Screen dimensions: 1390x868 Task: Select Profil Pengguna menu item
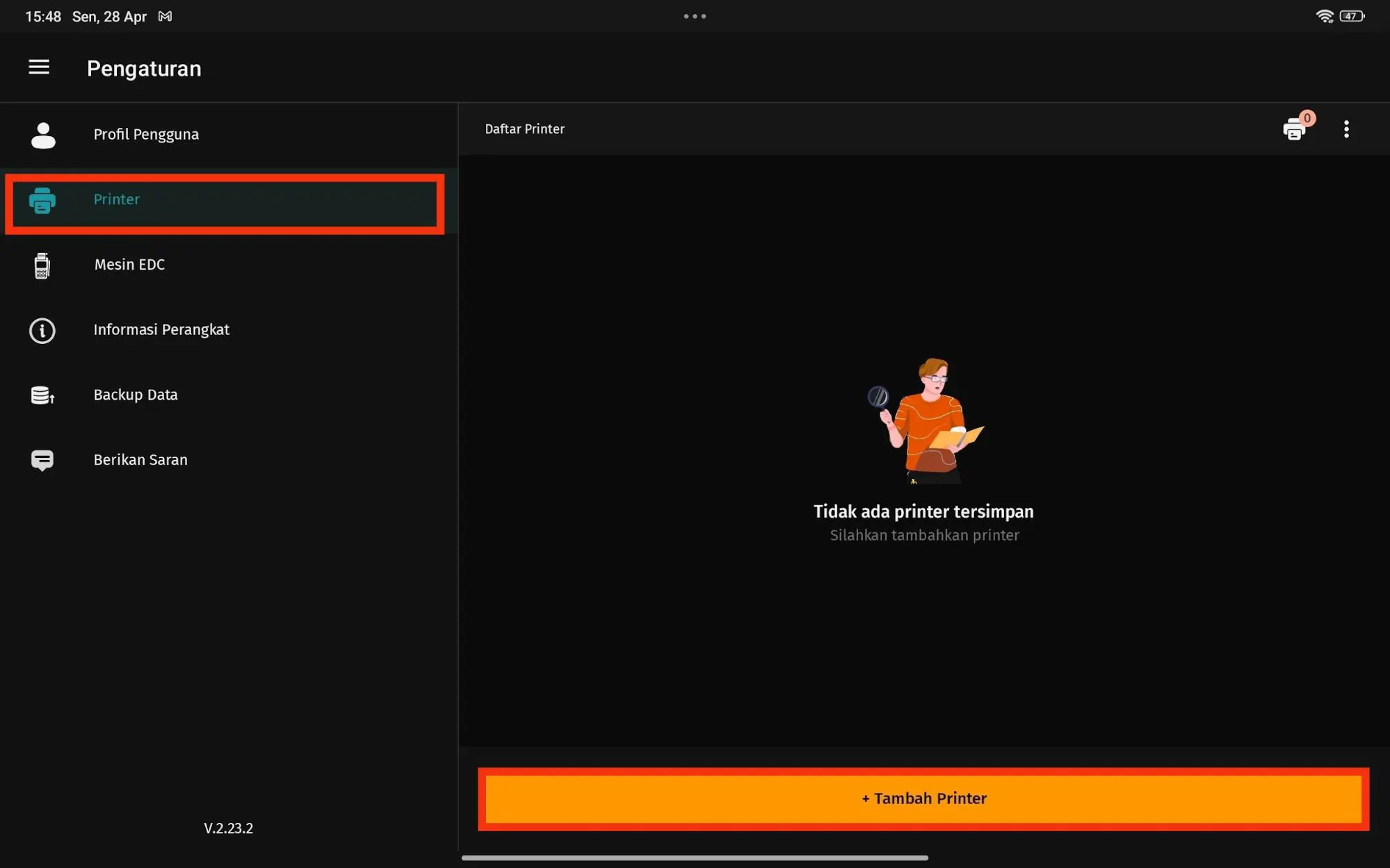146,135
